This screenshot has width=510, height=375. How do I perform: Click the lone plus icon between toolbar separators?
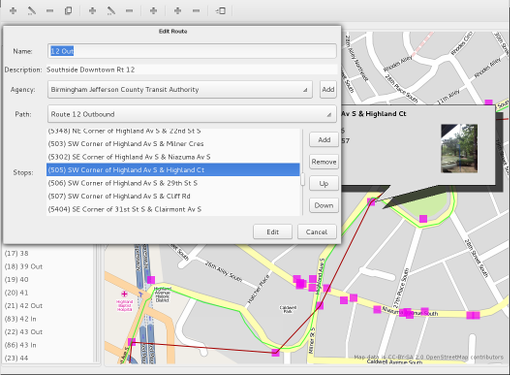pyautogui.click(x=153, y=11)
